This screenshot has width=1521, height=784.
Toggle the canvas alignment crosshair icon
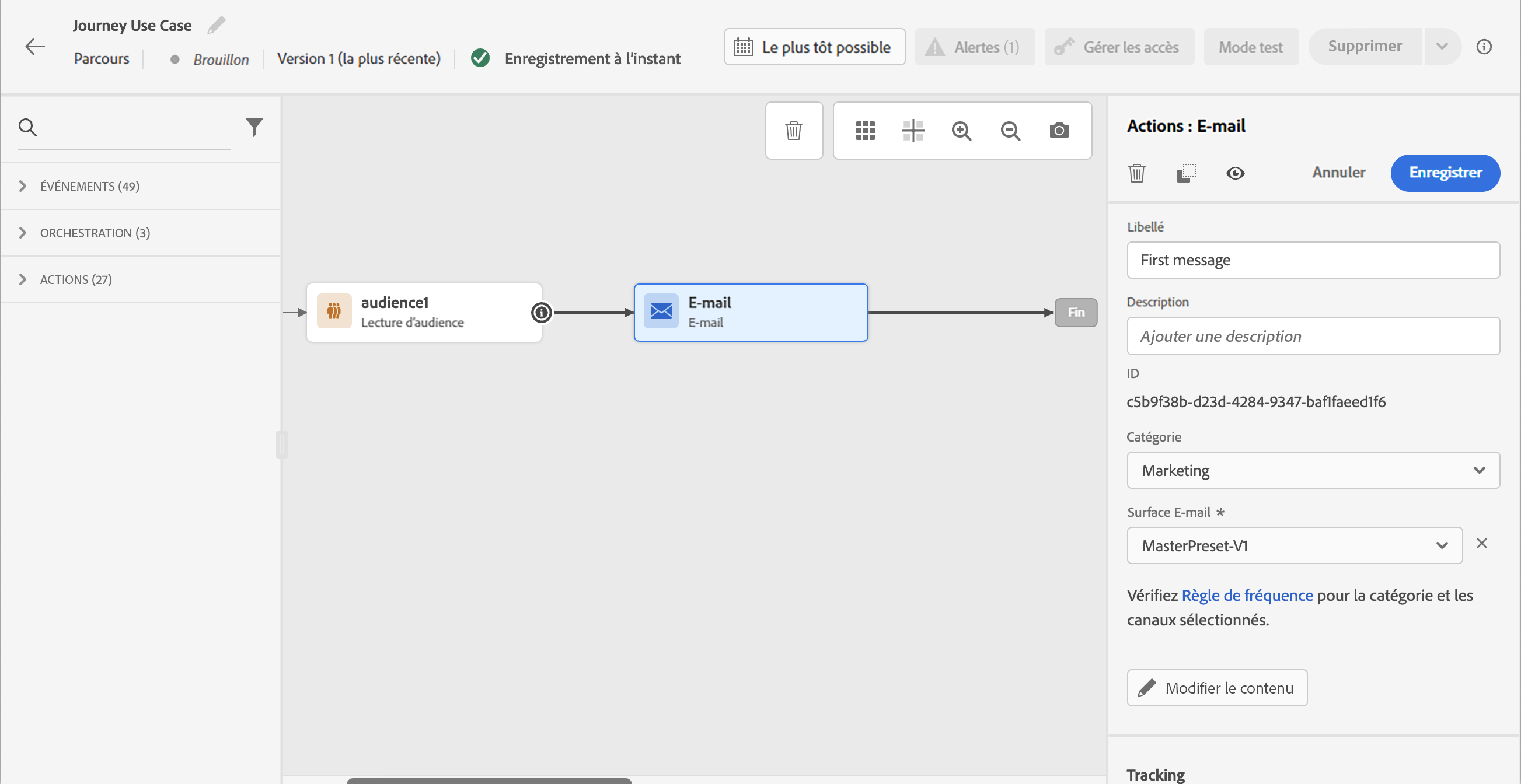(913, 130)
